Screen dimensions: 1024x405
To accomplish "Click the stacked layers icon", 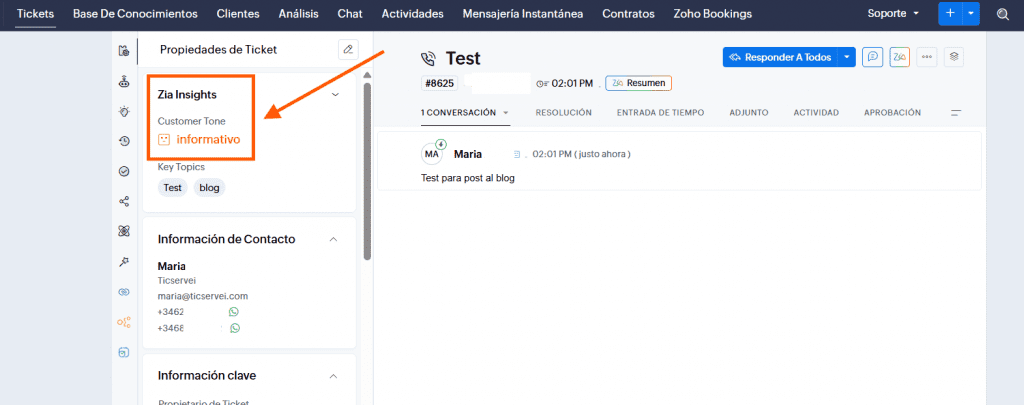I will [x=954, y=57].
